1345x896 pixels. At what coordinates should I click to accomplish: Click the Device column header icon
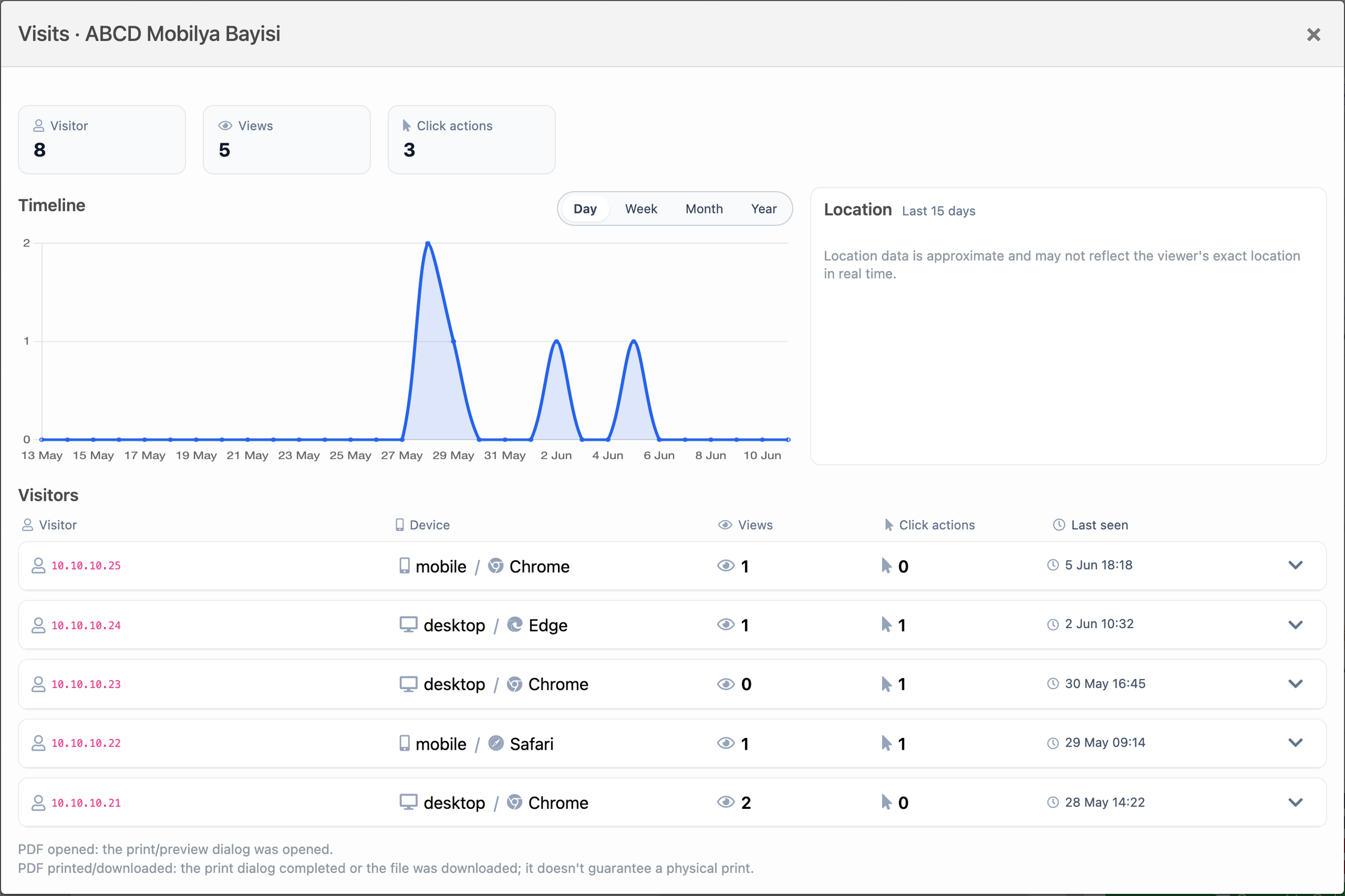click(x=400, y=524)
